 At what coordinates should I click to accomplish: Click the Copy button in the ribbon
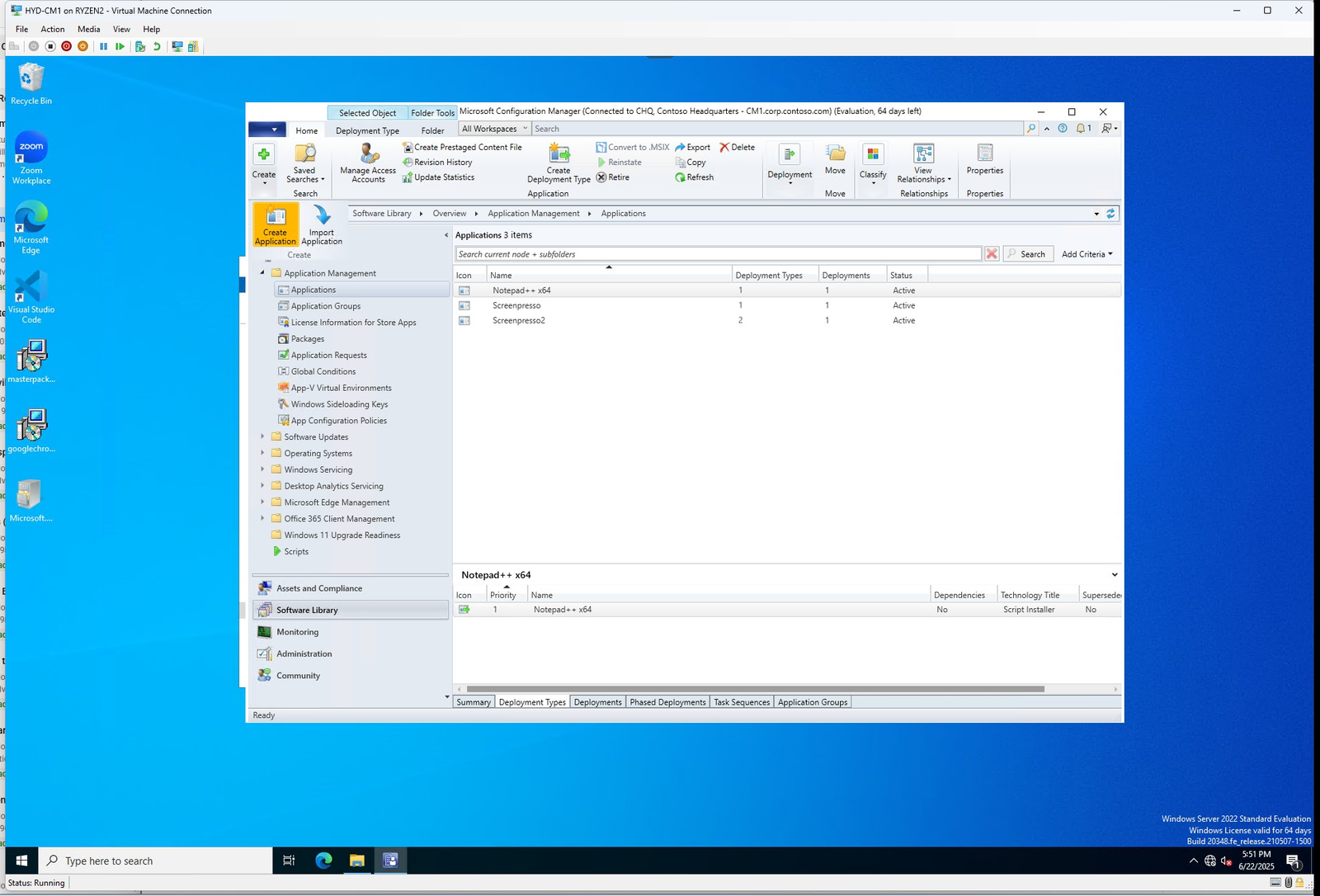click(691, 162)
